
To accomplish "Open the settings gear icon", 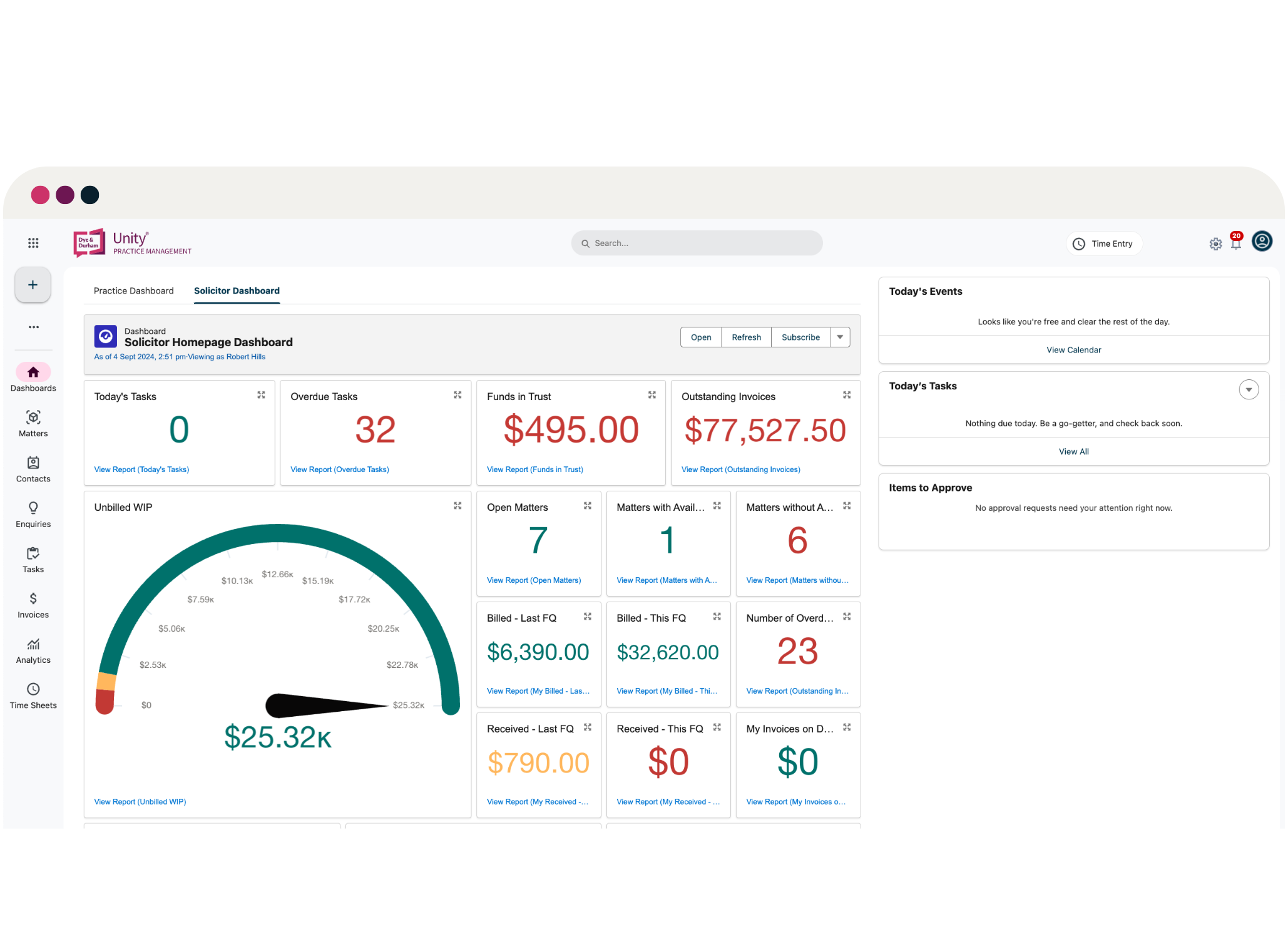I will tap(1215, 244).
